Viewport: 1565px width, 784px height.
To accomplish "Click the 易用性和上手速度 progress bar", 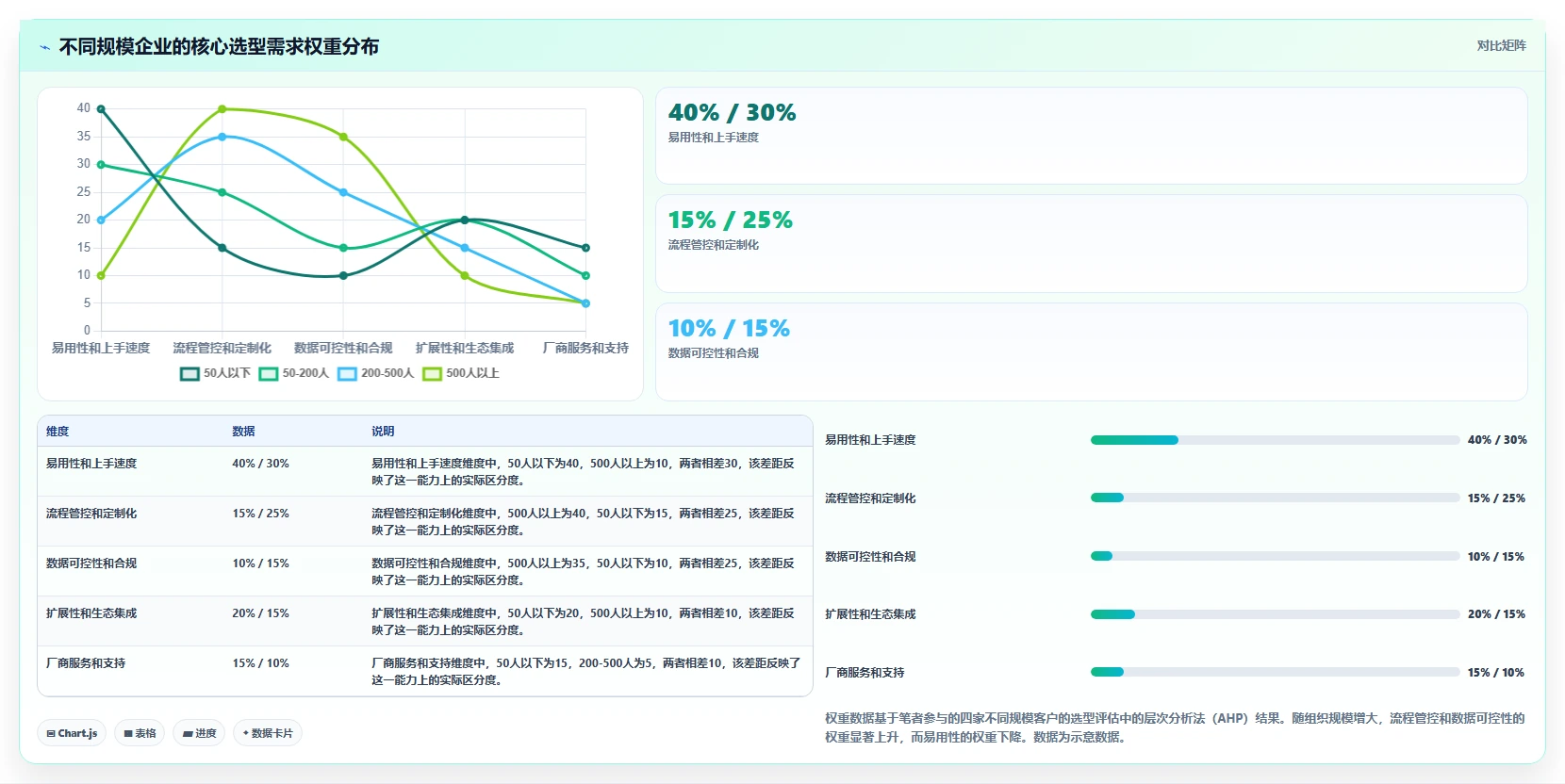I will point(1275,440).
